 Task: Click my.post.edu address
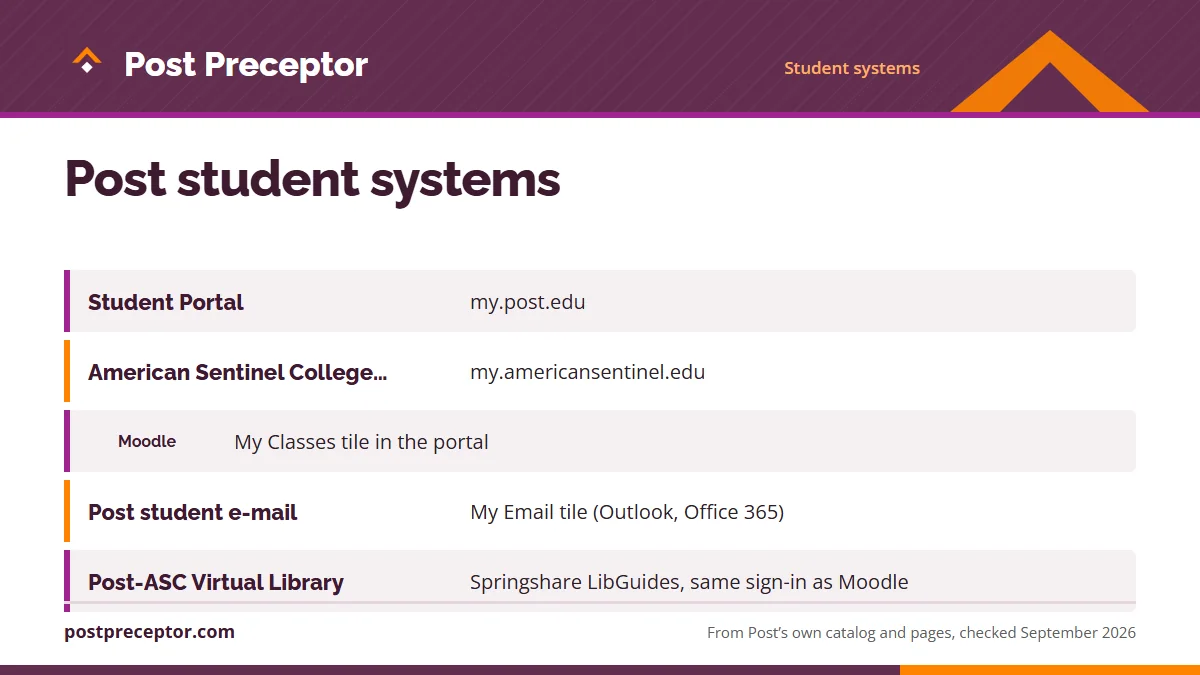click(x=528, y=302)
